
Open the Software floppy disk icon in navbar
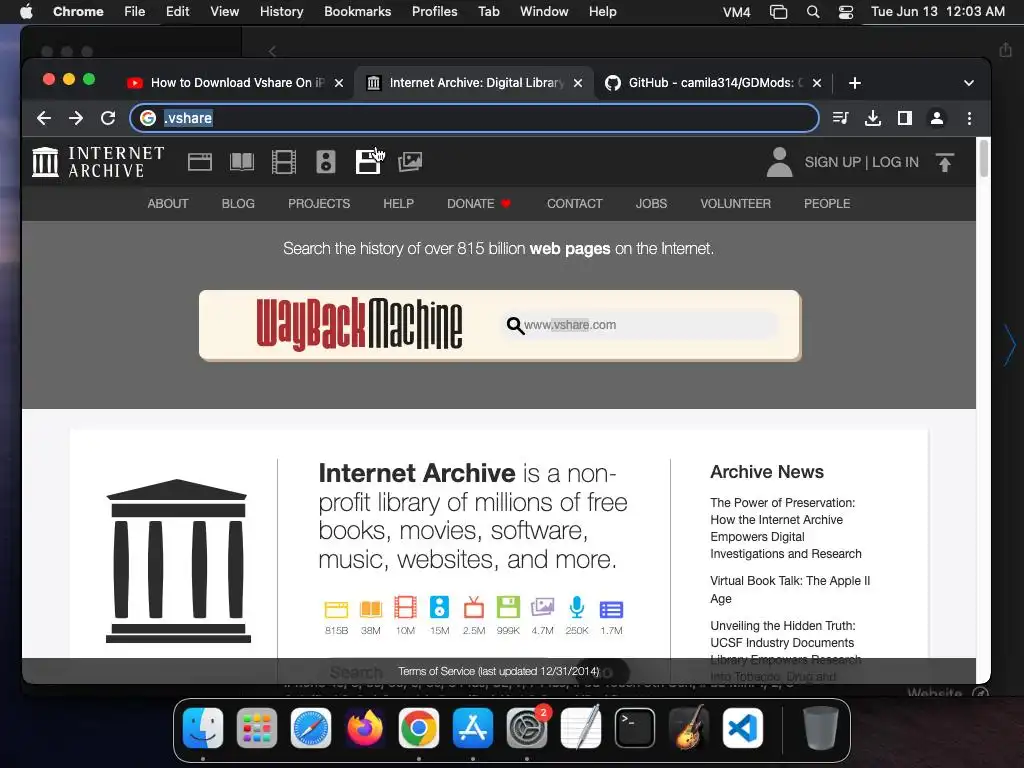pos(368,161)
